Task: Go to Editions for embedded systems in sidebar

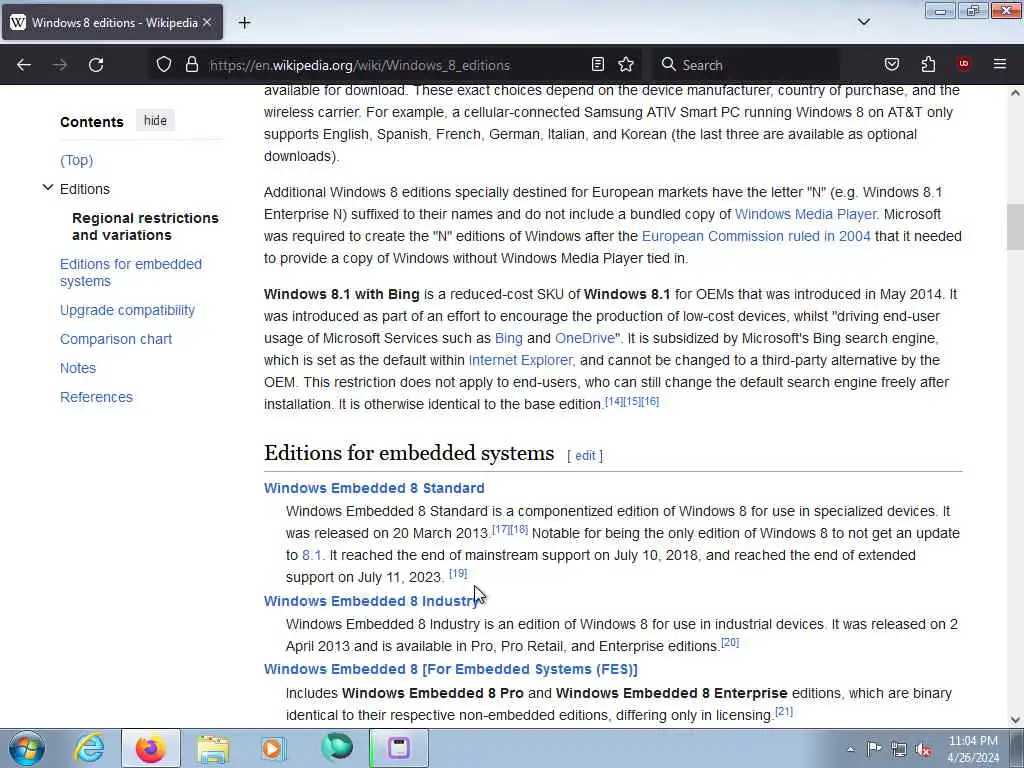Action: [x=131, y=272]
